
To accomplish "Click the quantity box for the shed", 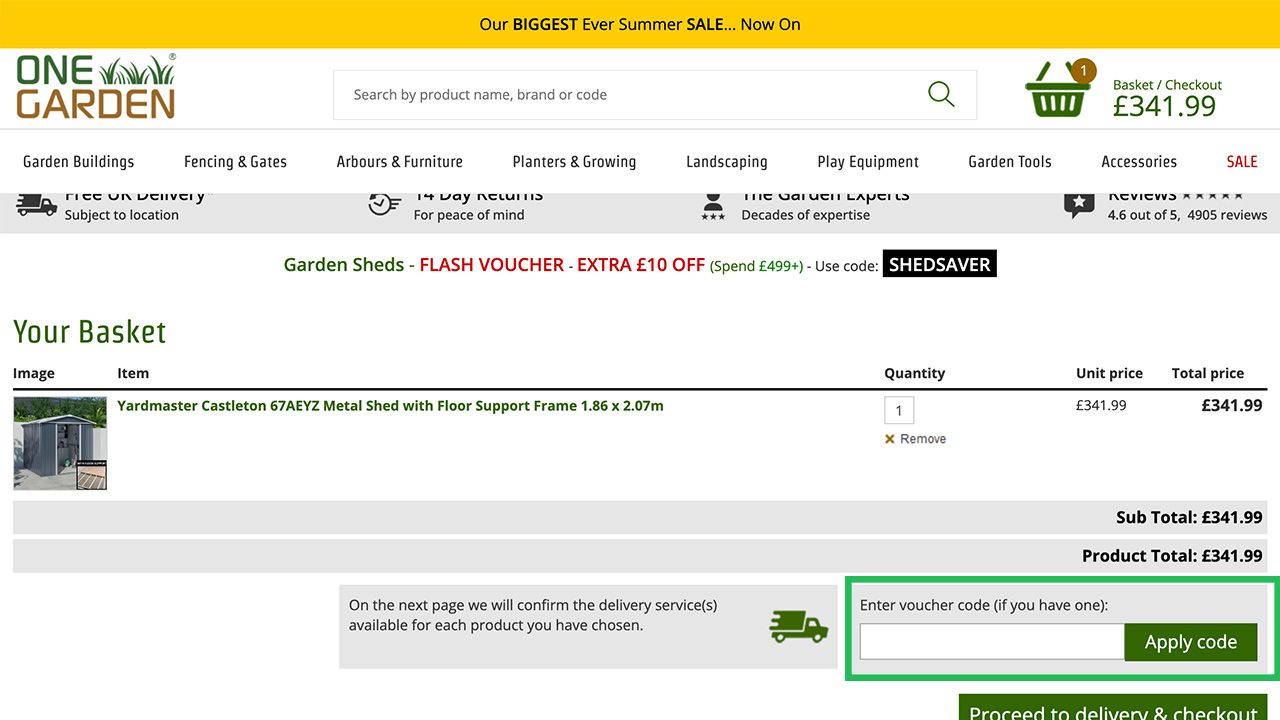I will pyautogui.click(x=899, y=411).
